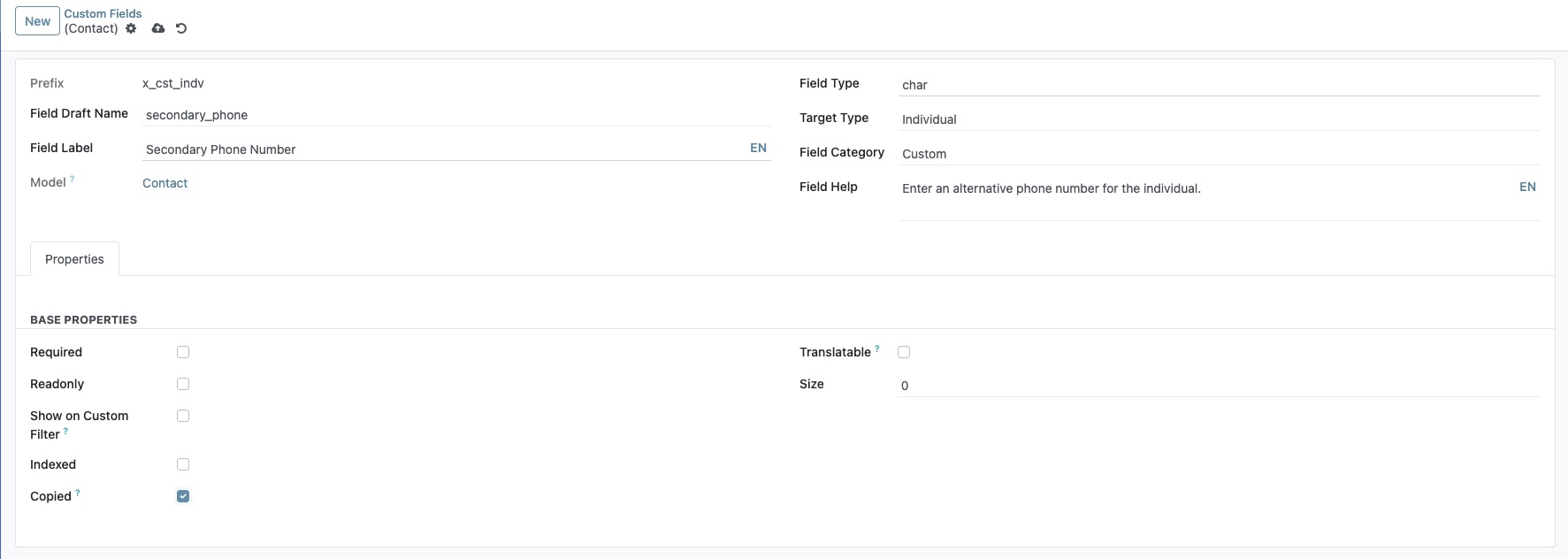Click help icon beside Show on Custom Filter
The width and height of the screenshot is (1568, 559).
pyautogui.click(x=65, y=432)
